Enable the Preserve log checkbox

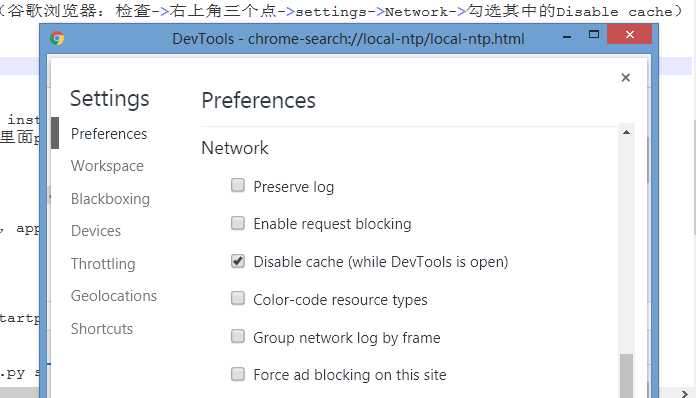(238, 185)
